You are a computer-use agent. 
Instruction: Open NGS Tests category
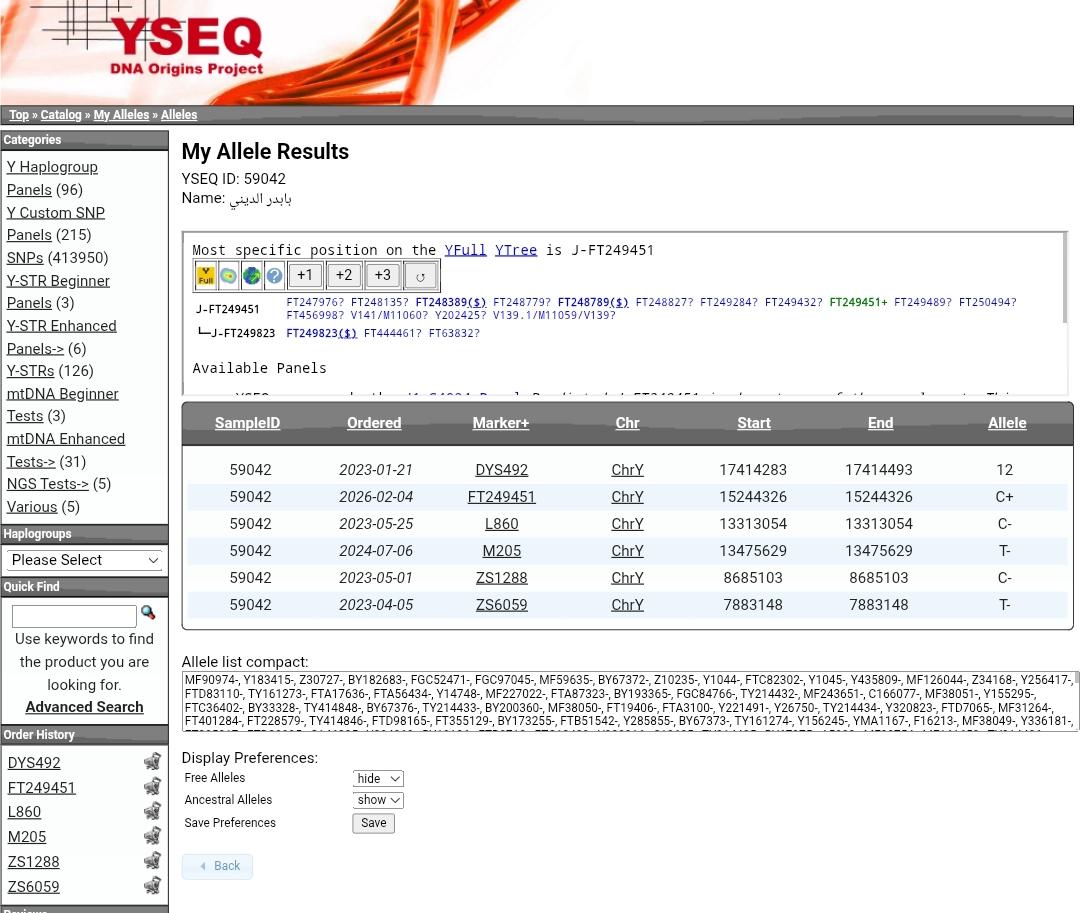pos(48,484)
